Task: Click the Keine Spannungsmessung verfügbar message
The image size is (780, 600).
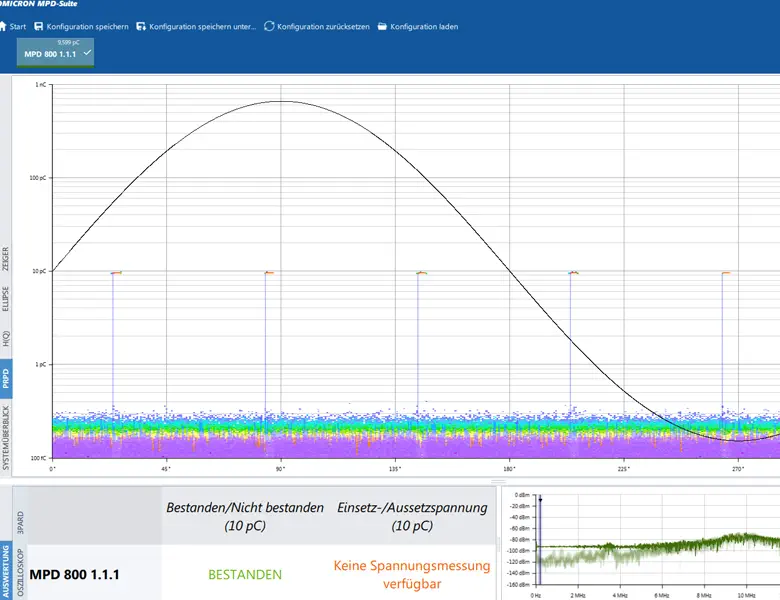Action: (x=412, y=574)
